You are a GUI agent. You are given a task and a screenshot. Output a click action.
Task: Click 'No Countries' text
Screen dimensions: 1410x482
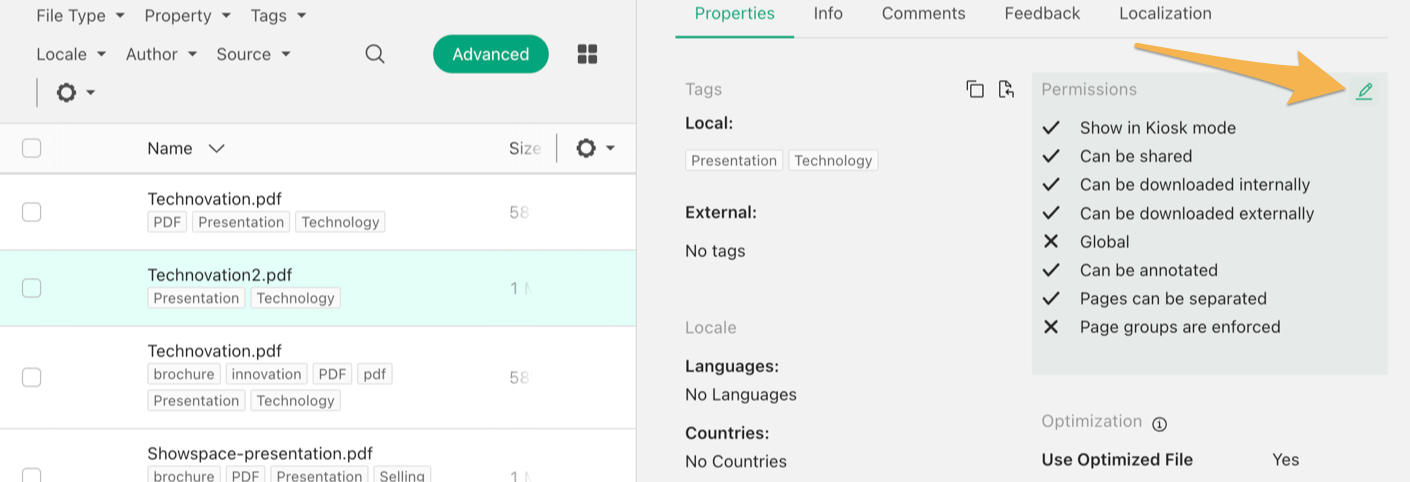736,461
